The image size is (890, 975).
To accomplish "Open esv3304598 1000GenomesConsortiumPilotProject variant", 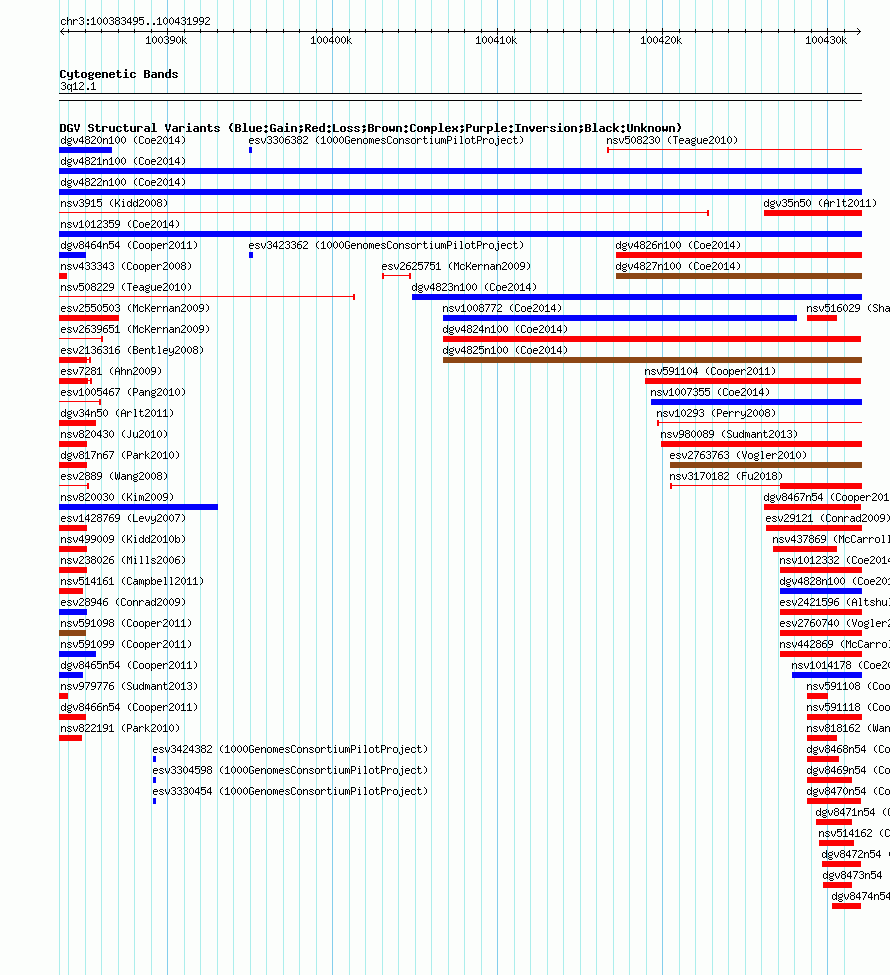I will point(290,770).
